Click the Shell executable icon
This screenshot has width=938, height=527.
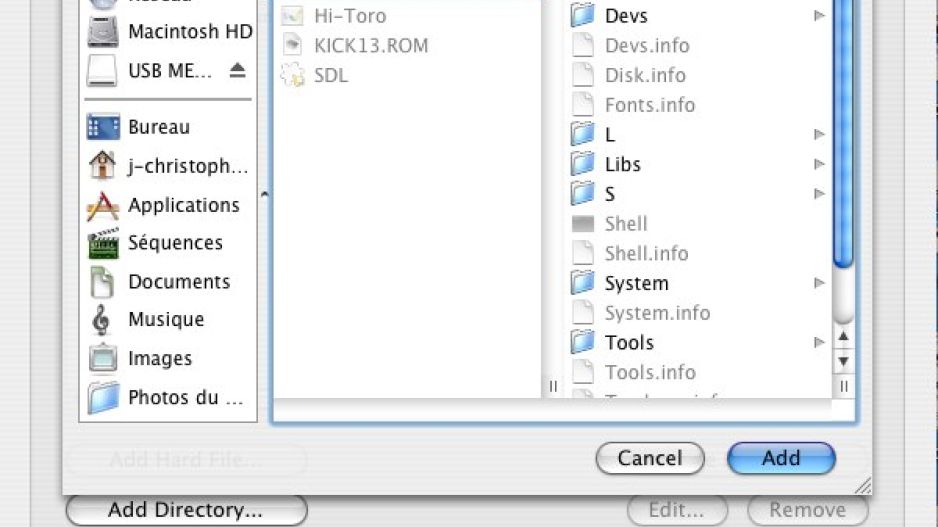tap(583, 224)
